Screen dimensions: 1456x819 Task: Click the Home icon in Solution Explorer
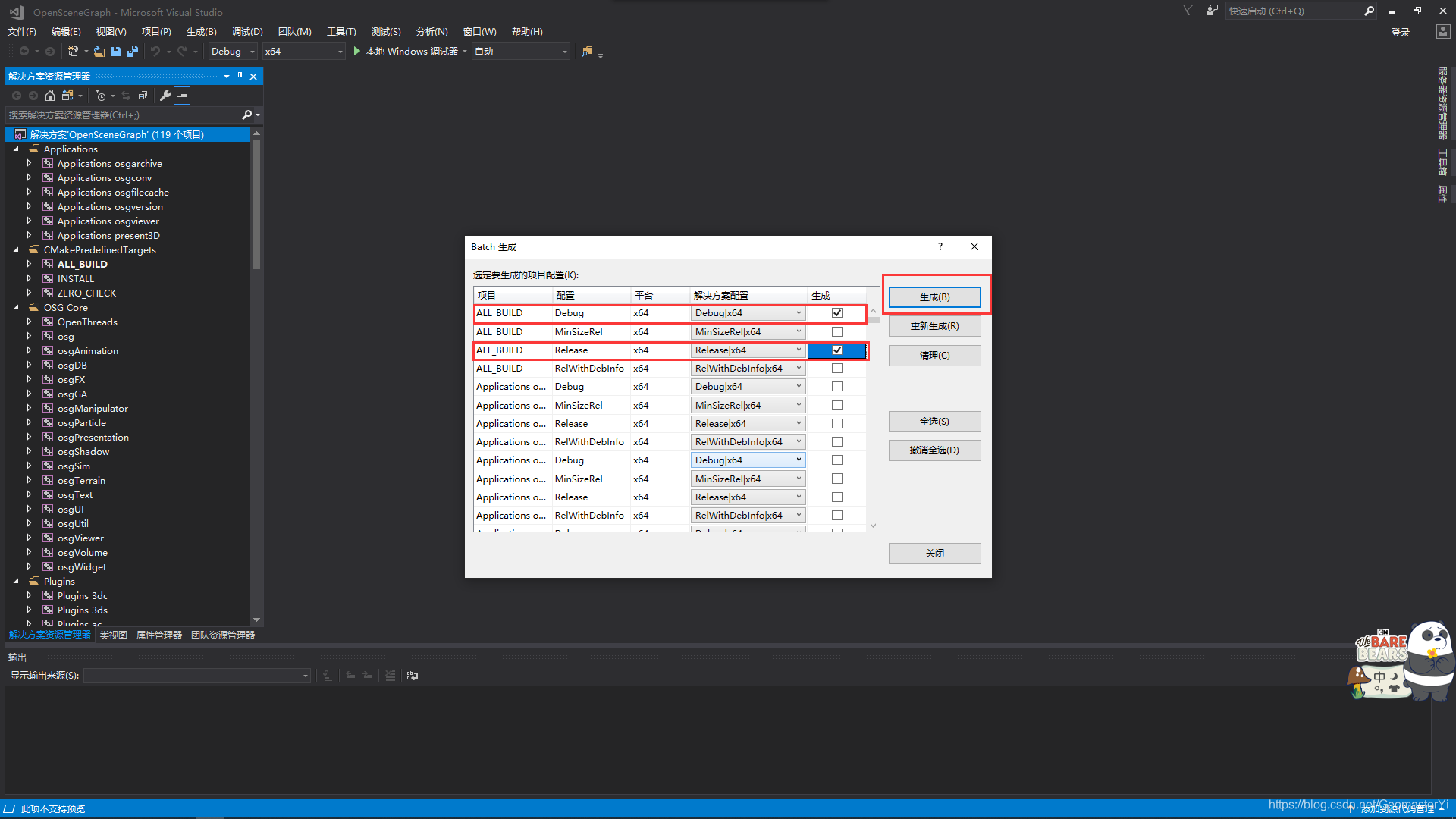(x=50, y=96)
